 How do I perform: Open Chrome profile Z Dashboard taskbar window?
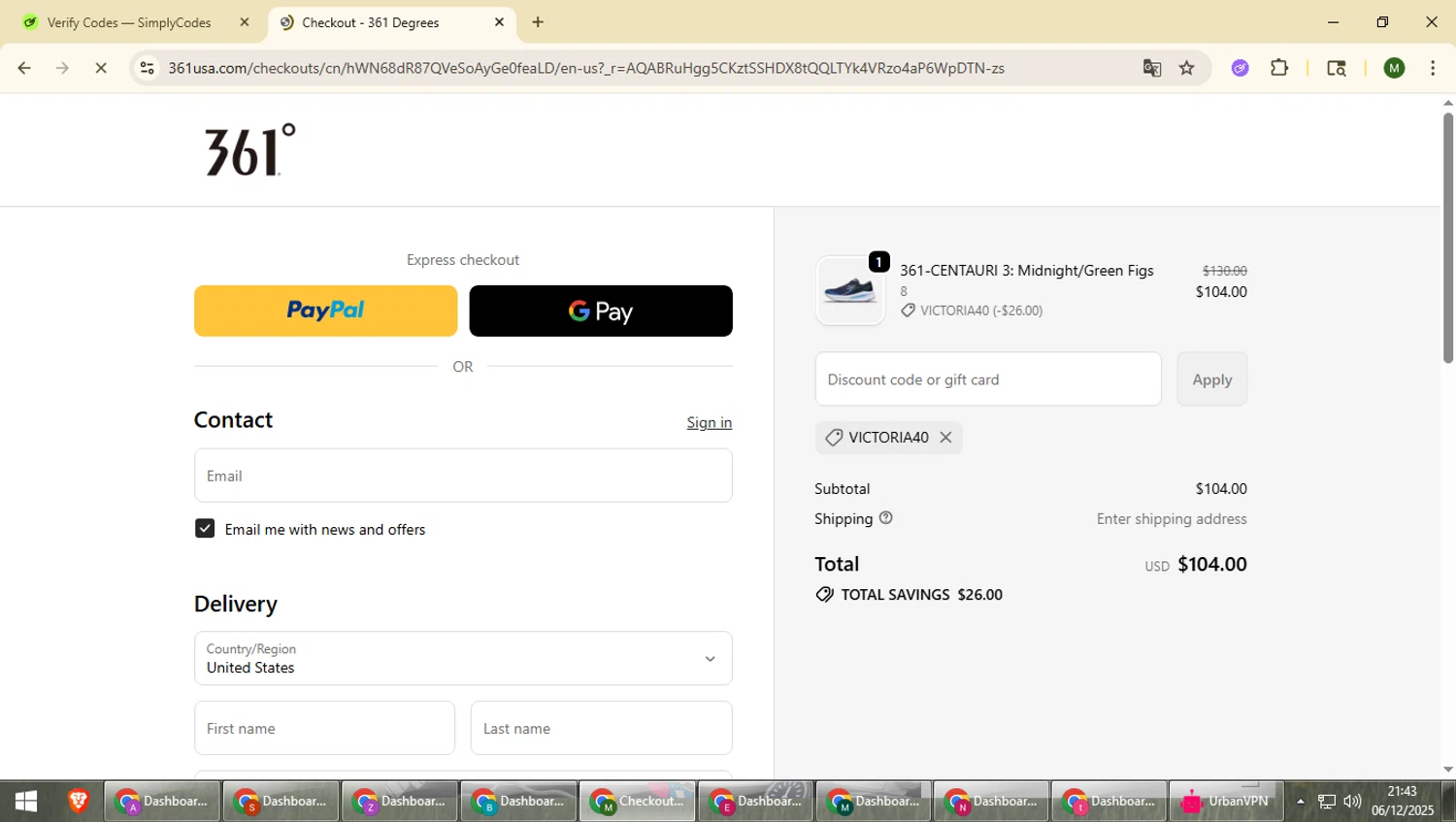point(400,802)
